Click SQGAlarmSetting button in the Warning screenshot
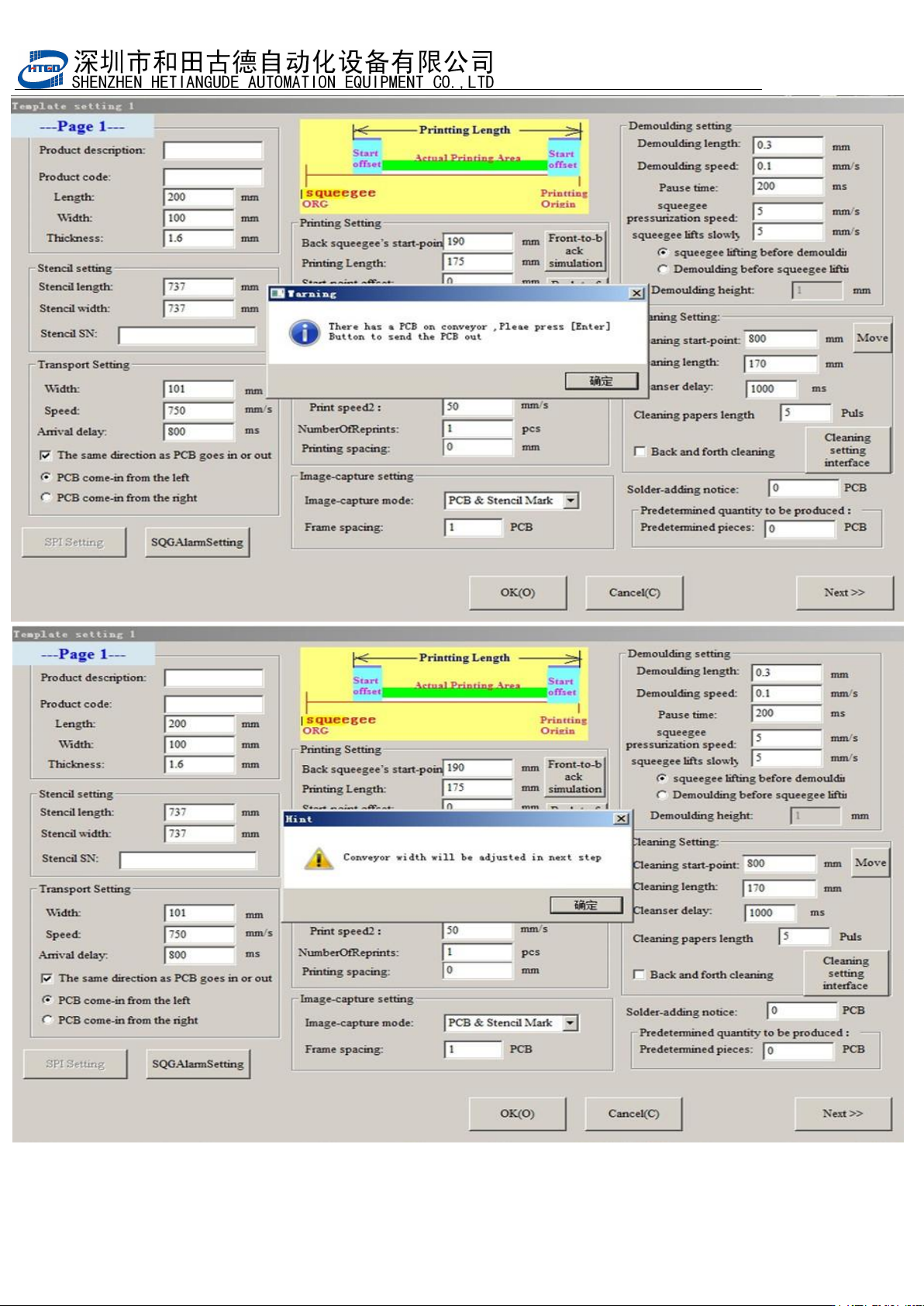This screenshot has width=924, height=1306. (x=197, y=542)
